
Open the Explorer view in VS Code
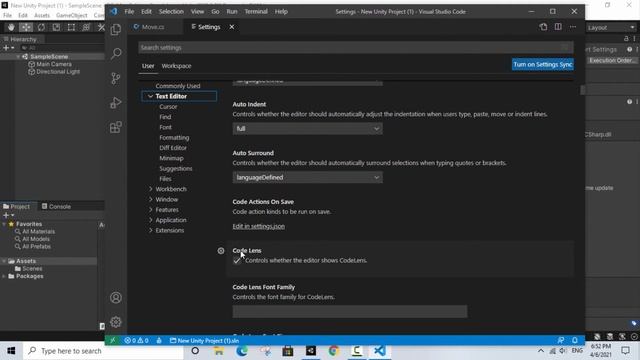pos(116,29)
